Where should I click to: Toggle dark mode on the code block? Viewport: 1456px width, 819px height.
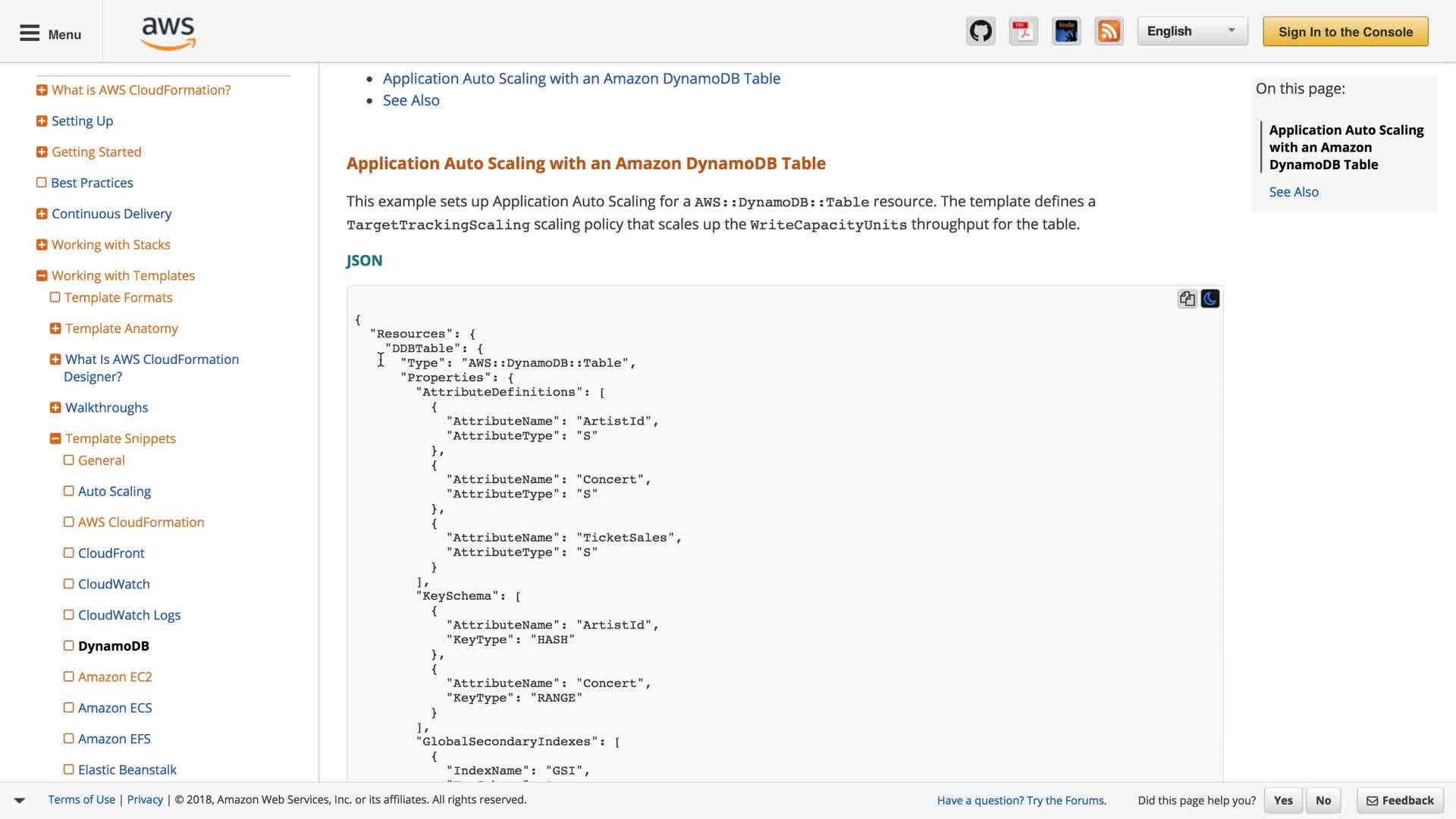pos(1210,299)
